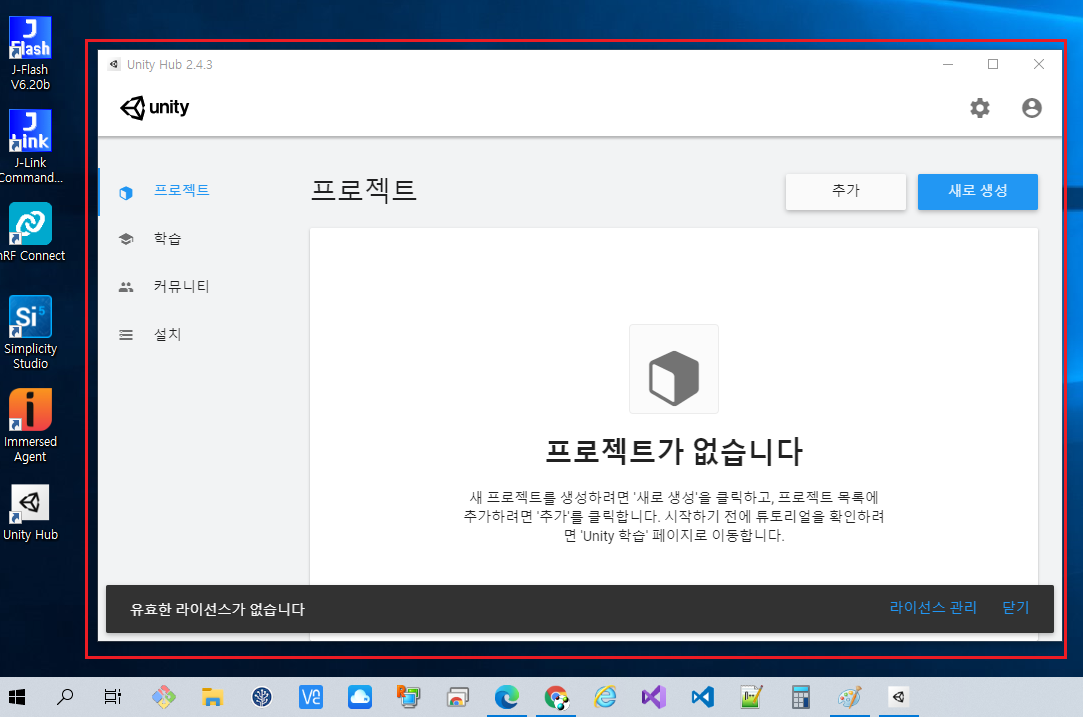Select the Unity Hub desktop shortcut

click(30, 512)
